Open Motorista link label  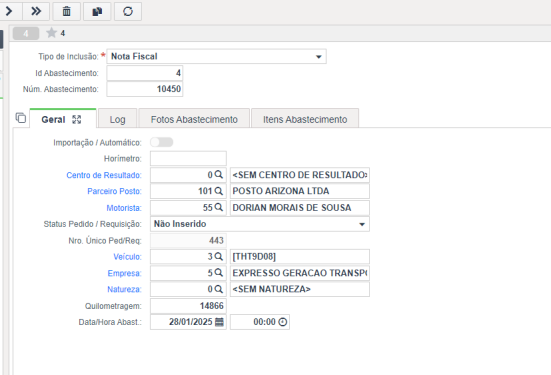click(x=124, y=208)
